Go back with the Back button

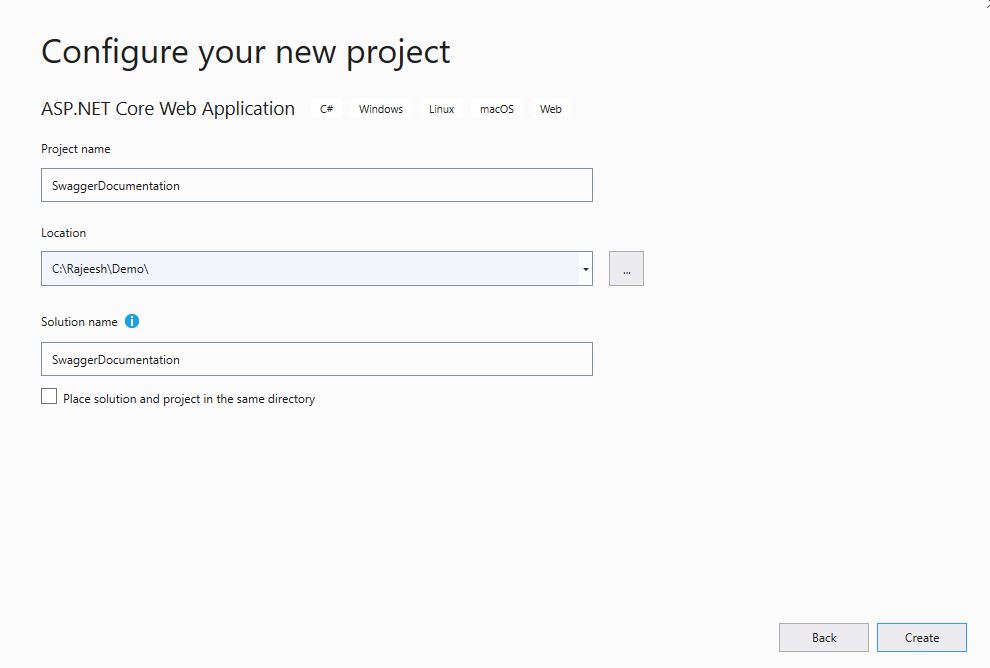click(x=823, y=638)
